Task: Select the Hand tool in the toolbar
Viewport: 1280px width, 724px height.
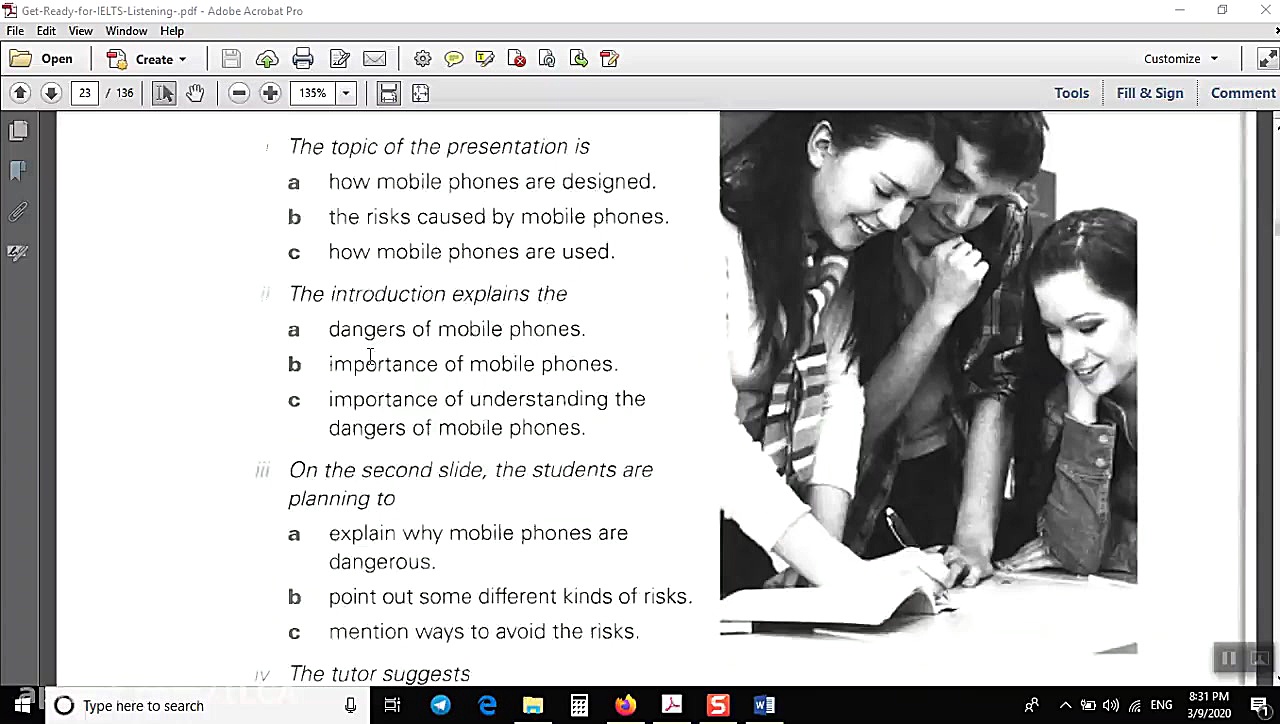Action: (x=196, y=93)
